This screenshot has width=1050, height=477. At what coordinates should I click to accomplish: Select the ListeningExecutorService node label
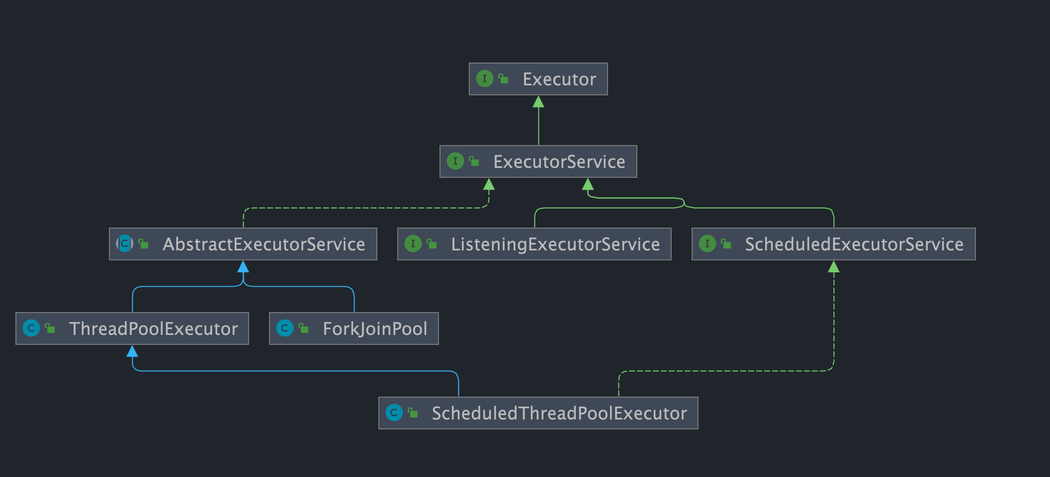click(555, 244)
